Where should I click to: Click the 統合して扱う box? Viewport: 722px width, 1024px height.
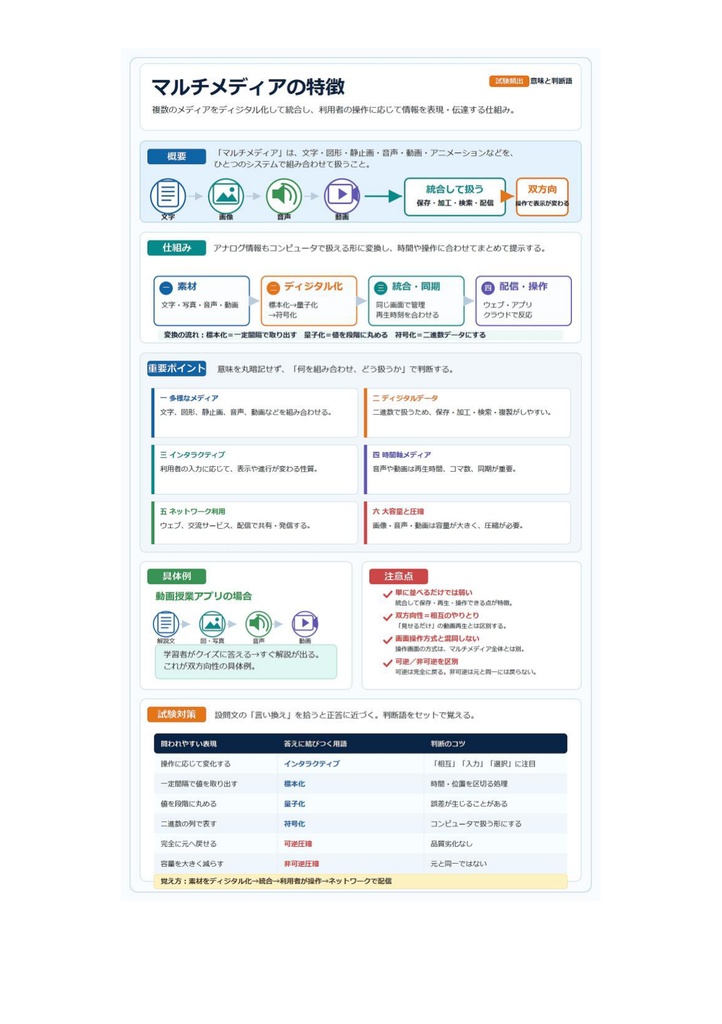[x=455, y=197]
